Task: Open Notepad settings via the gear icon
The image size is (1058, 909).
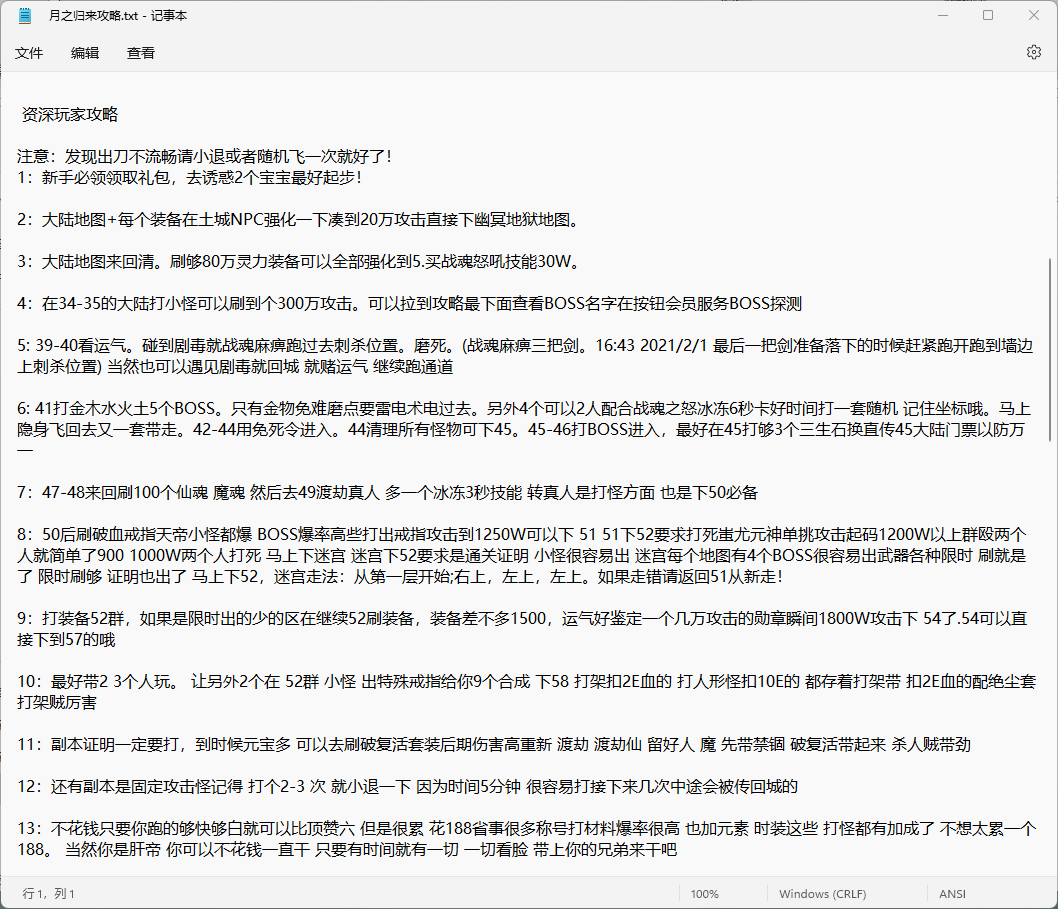Action: coord(1033,52)
